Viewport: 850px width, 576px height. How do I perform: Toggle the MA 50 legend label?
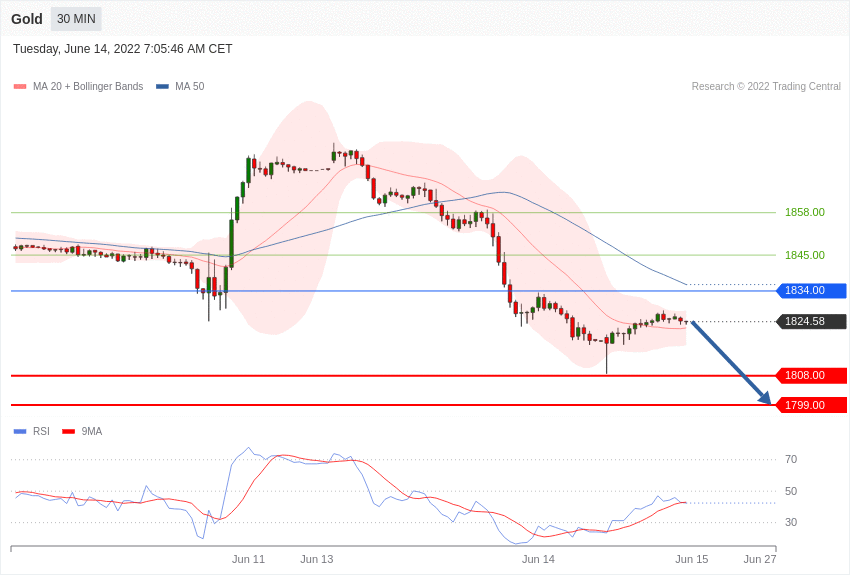(x=189, y=87)
